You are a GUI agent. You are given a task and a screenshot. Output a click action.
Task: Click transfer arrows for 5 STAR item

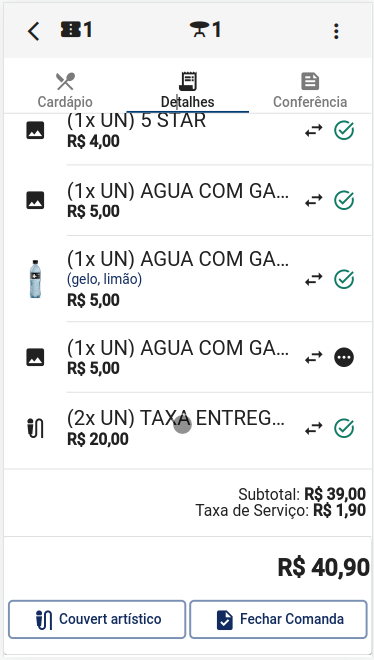[314, 130]
